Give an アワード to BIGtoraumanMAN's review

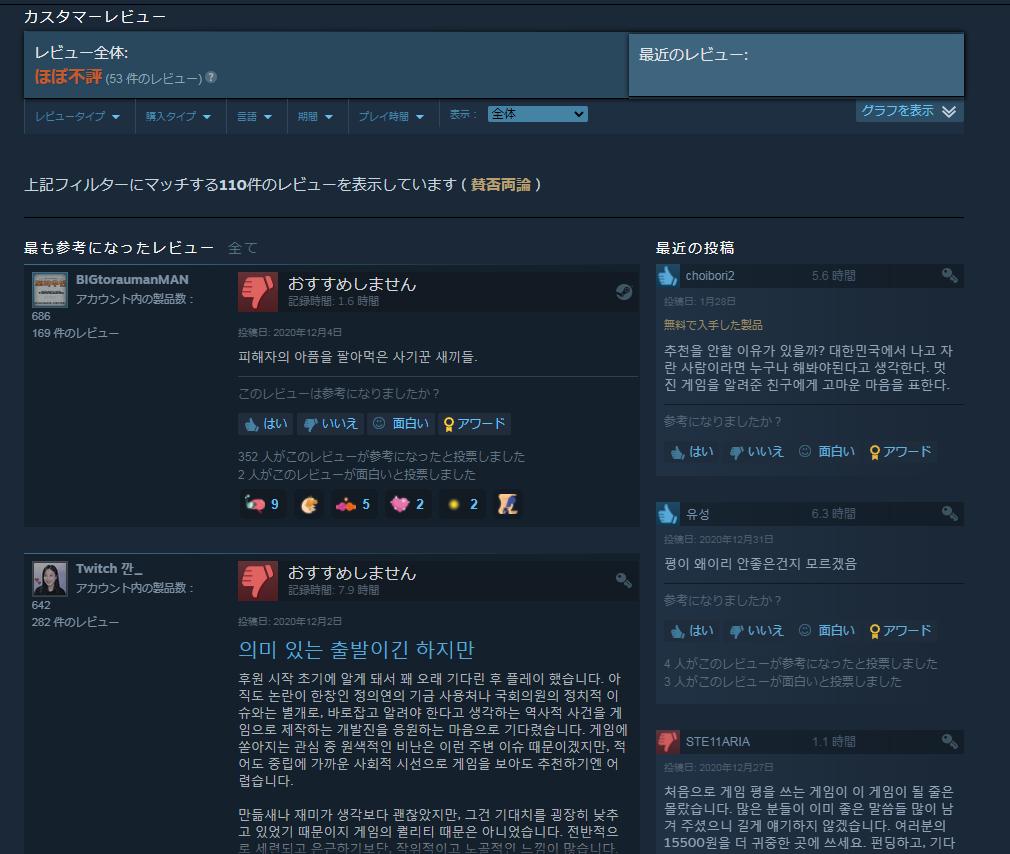tap(475, 424)
